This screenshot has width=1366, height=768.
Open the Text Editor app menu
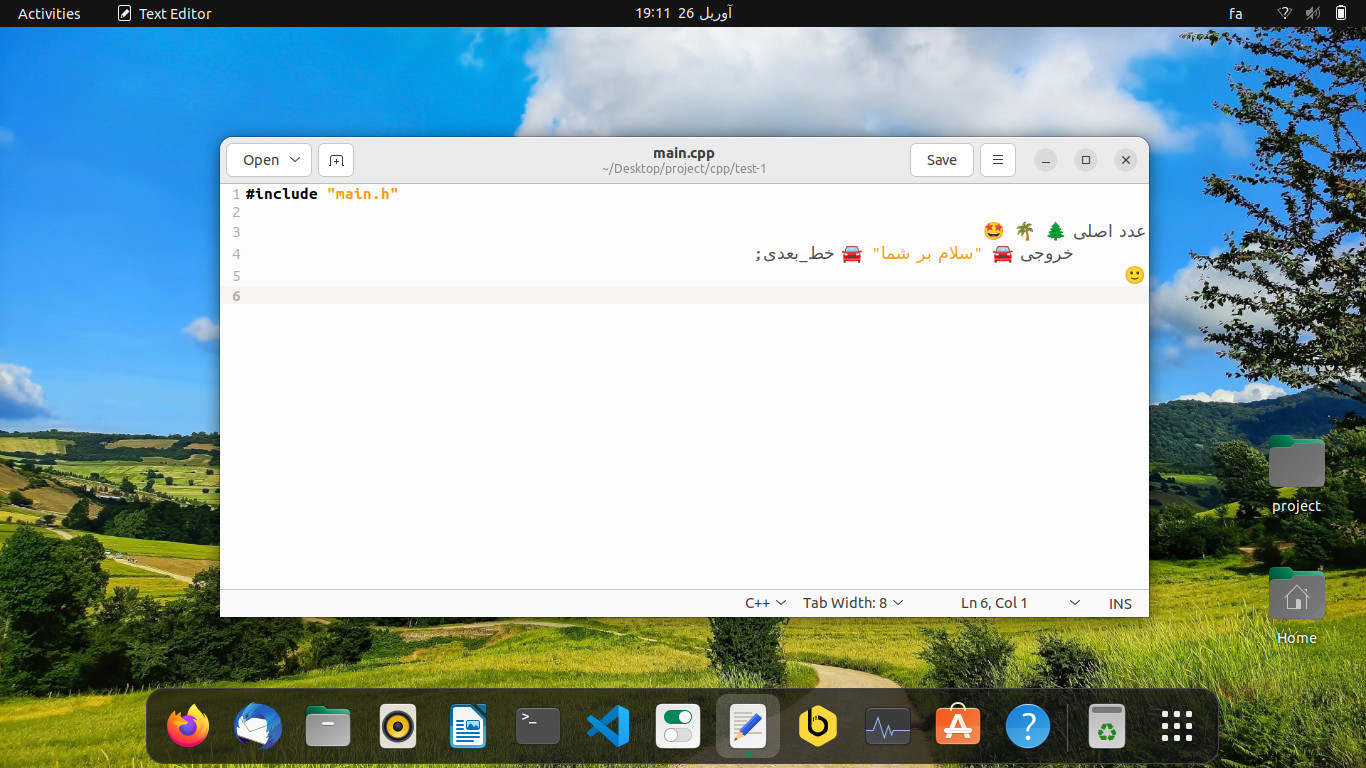pyautogui.click(x=165, y=14)
